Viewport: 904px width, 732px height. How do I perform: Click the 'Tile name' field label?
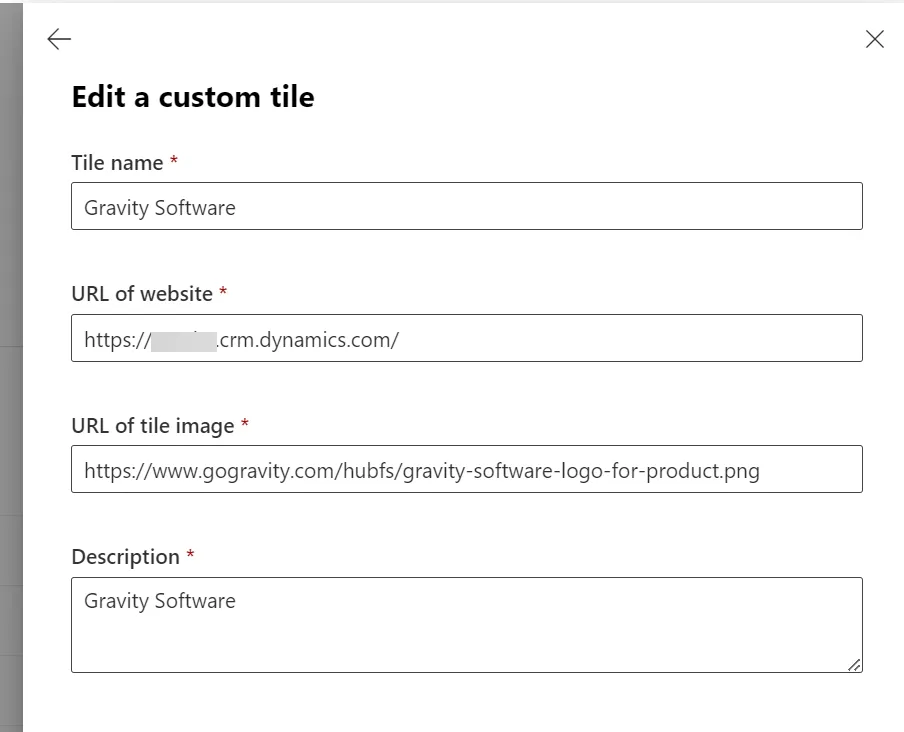[117, 163]
